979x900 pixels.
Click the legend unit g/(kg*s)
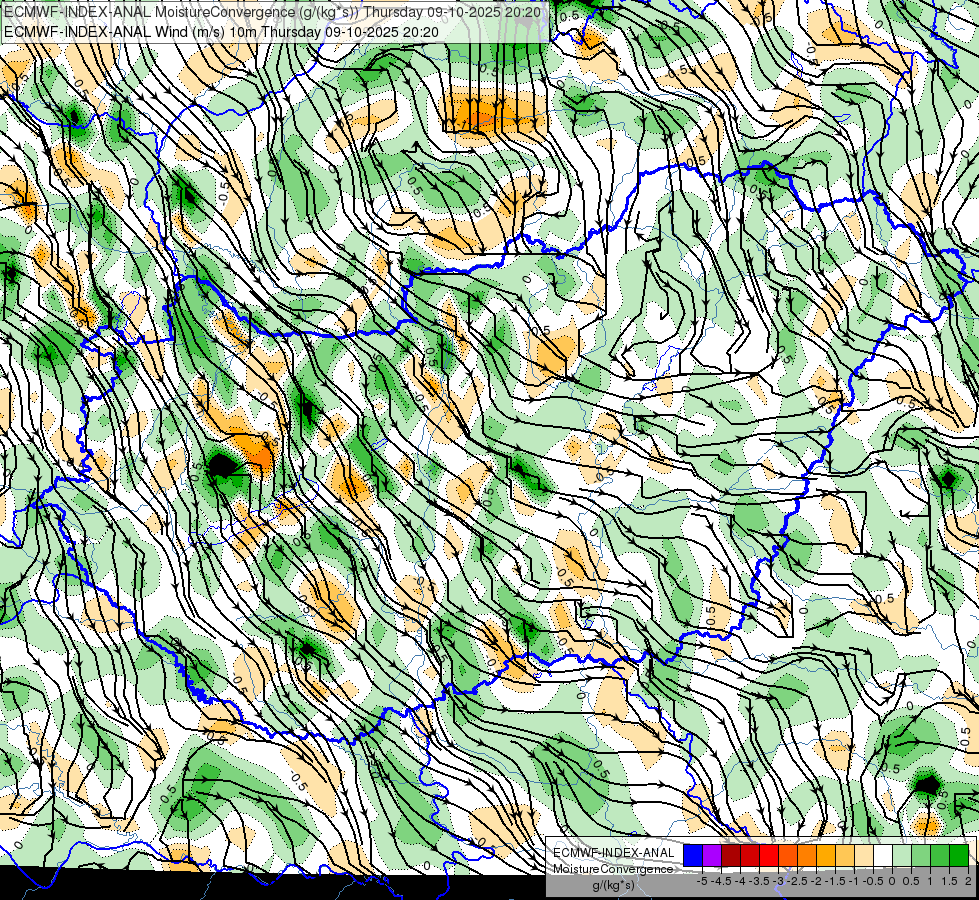(614, 886)
